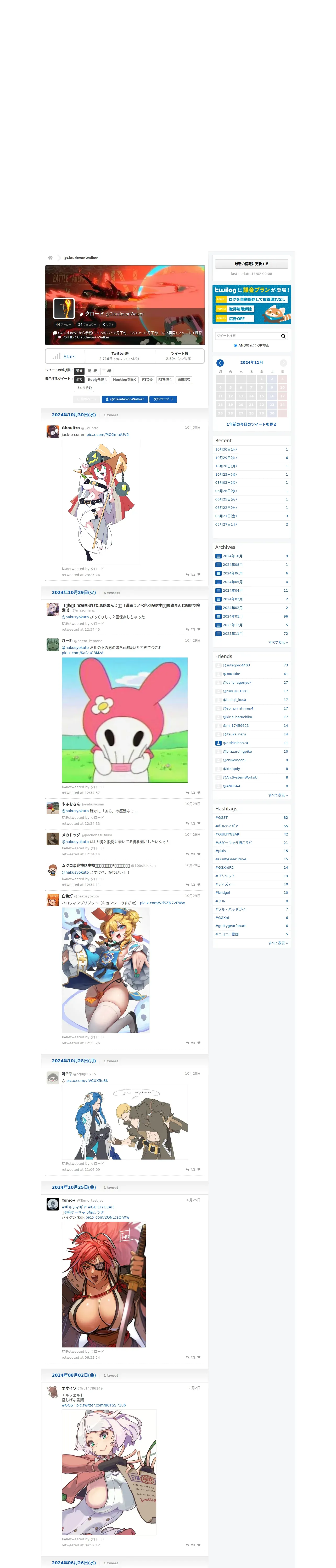Click the like heart on the Ghoultro tweet

pos(199,575)
